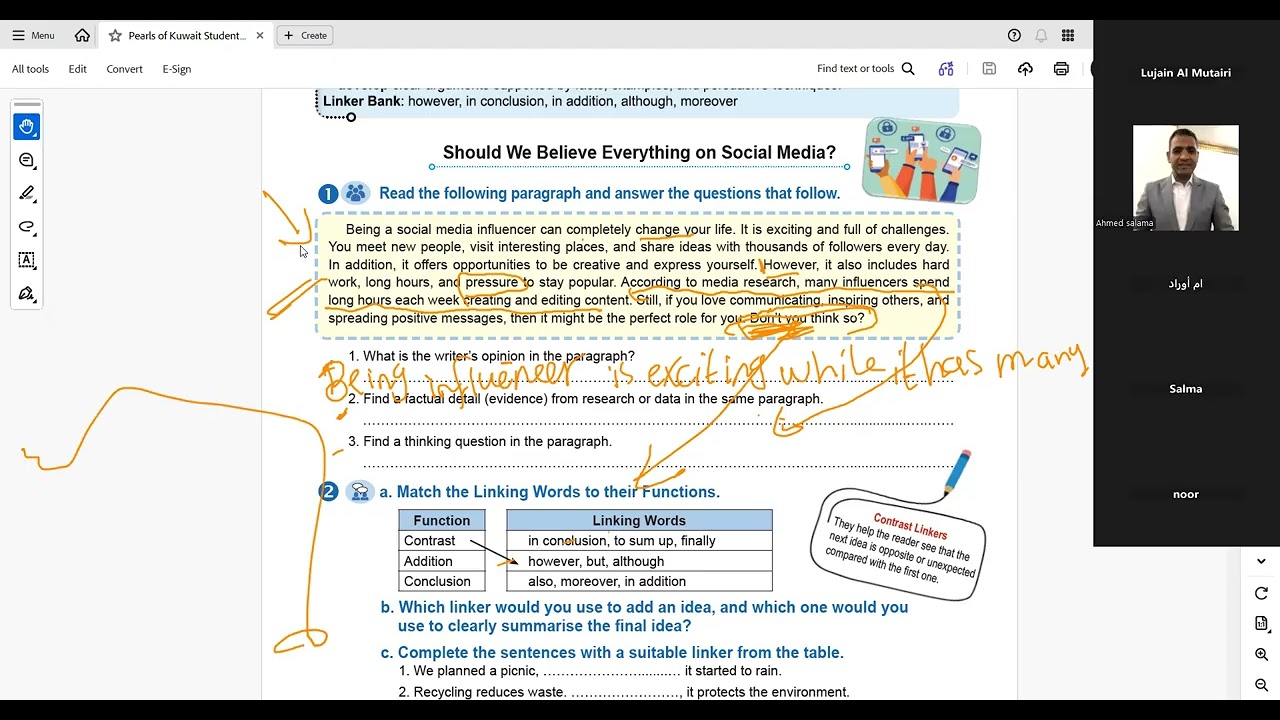Select the Add comment tool
This screenshot has width=1280, height=720.
27,160
